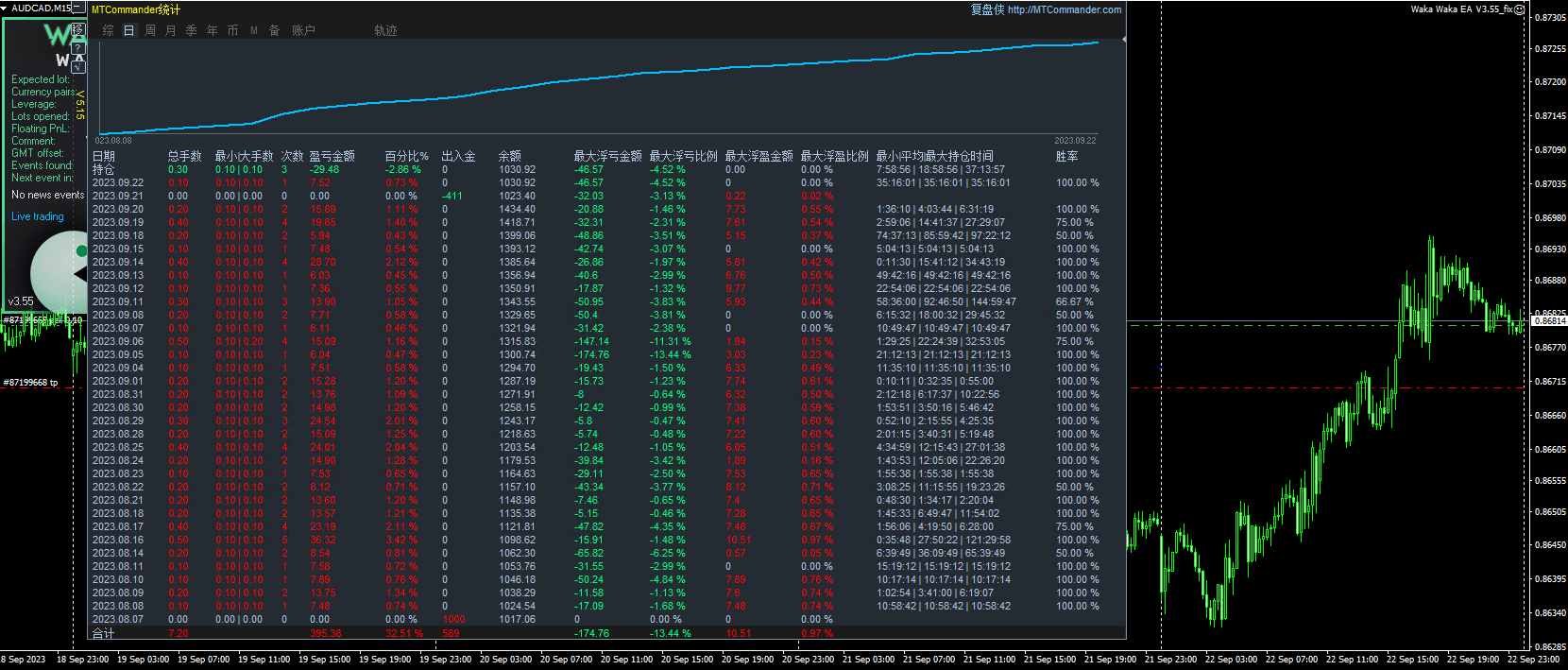Click the 总手数 column header
Image resolution: width=1568 pixels, height=670 pixels.
[185, 156]
